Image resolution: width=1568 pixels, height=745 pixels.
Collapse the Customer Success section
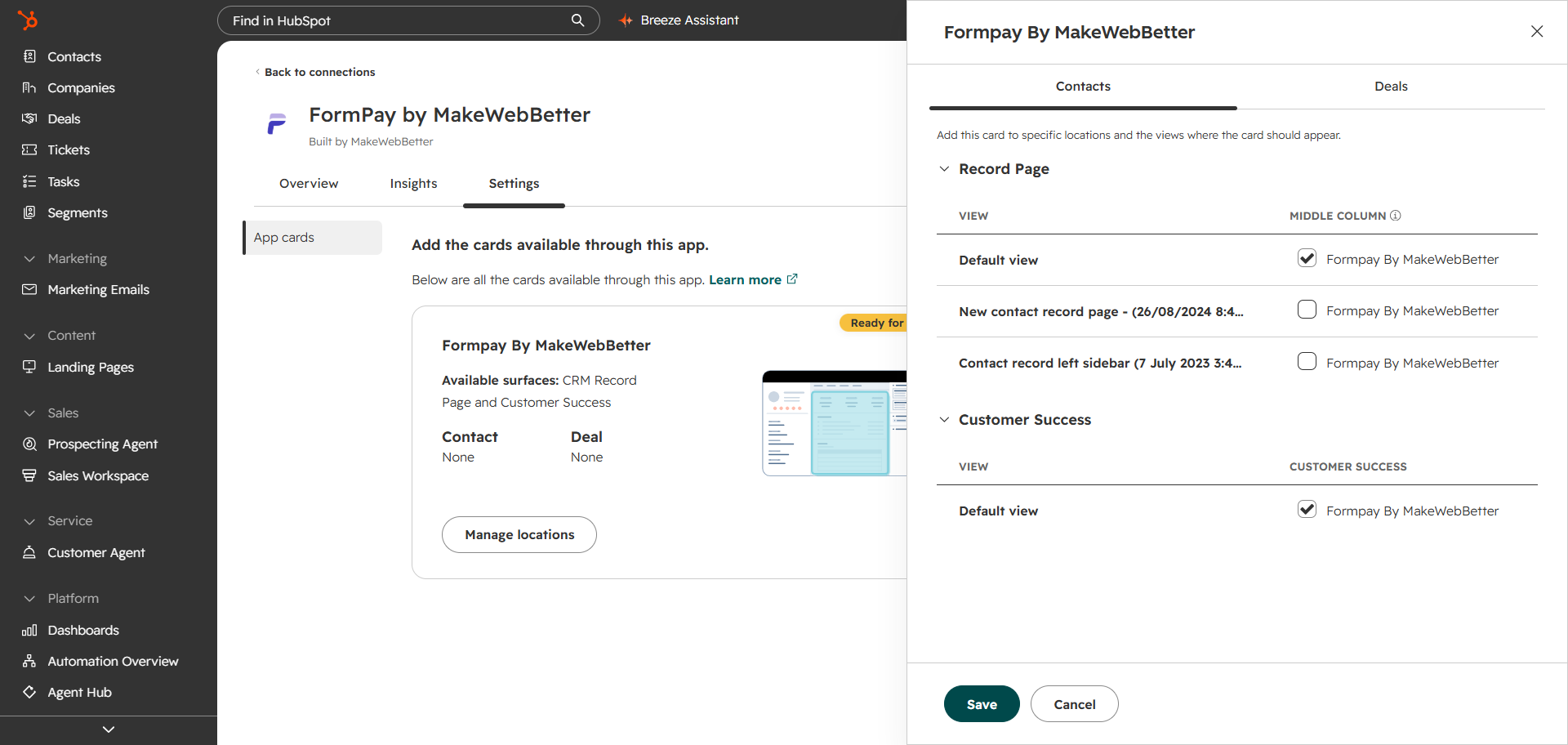pyautogui.click(x=944, y=420)
